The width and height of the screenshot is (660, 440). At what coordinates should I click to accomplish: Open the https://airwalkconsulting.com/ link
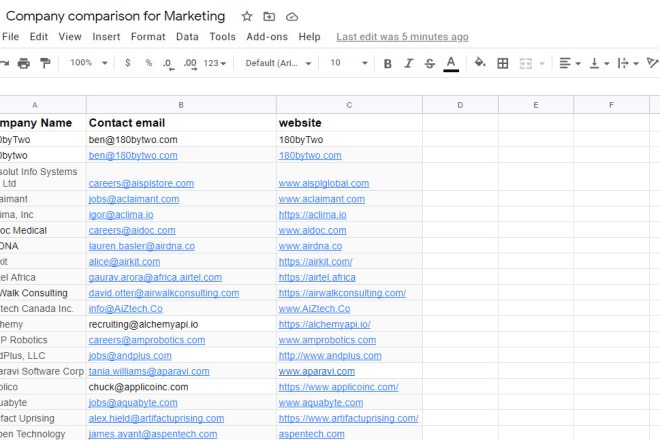click(342, 293)
